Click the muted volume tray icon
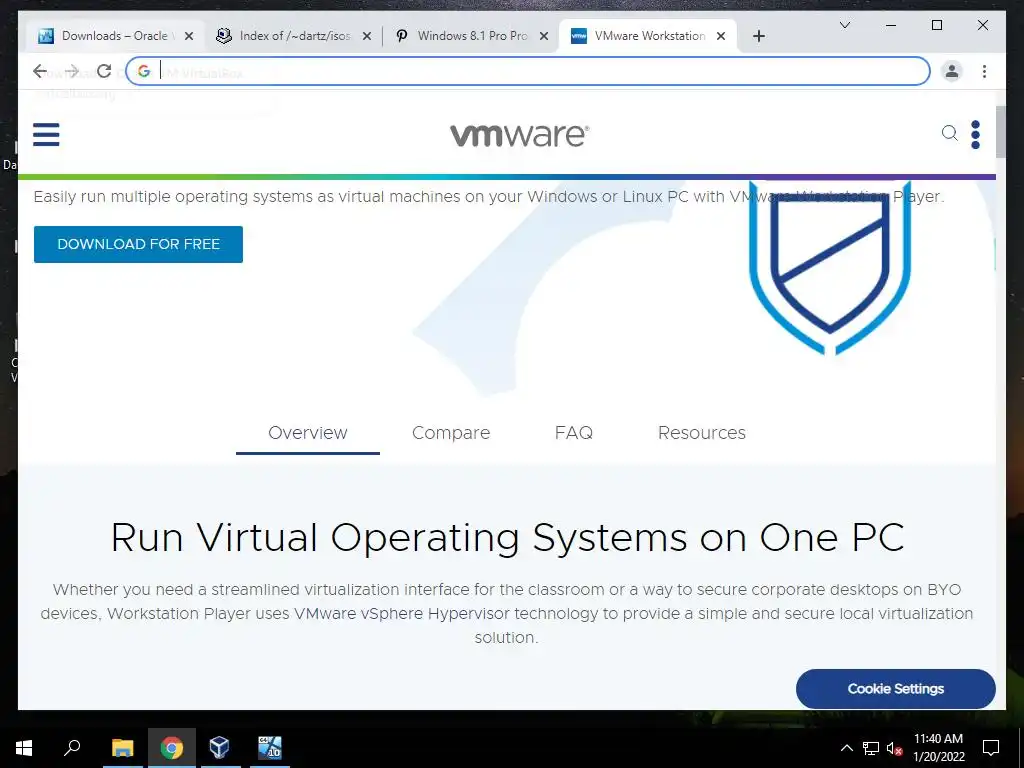1024x768 pixels. click(895, 748)
